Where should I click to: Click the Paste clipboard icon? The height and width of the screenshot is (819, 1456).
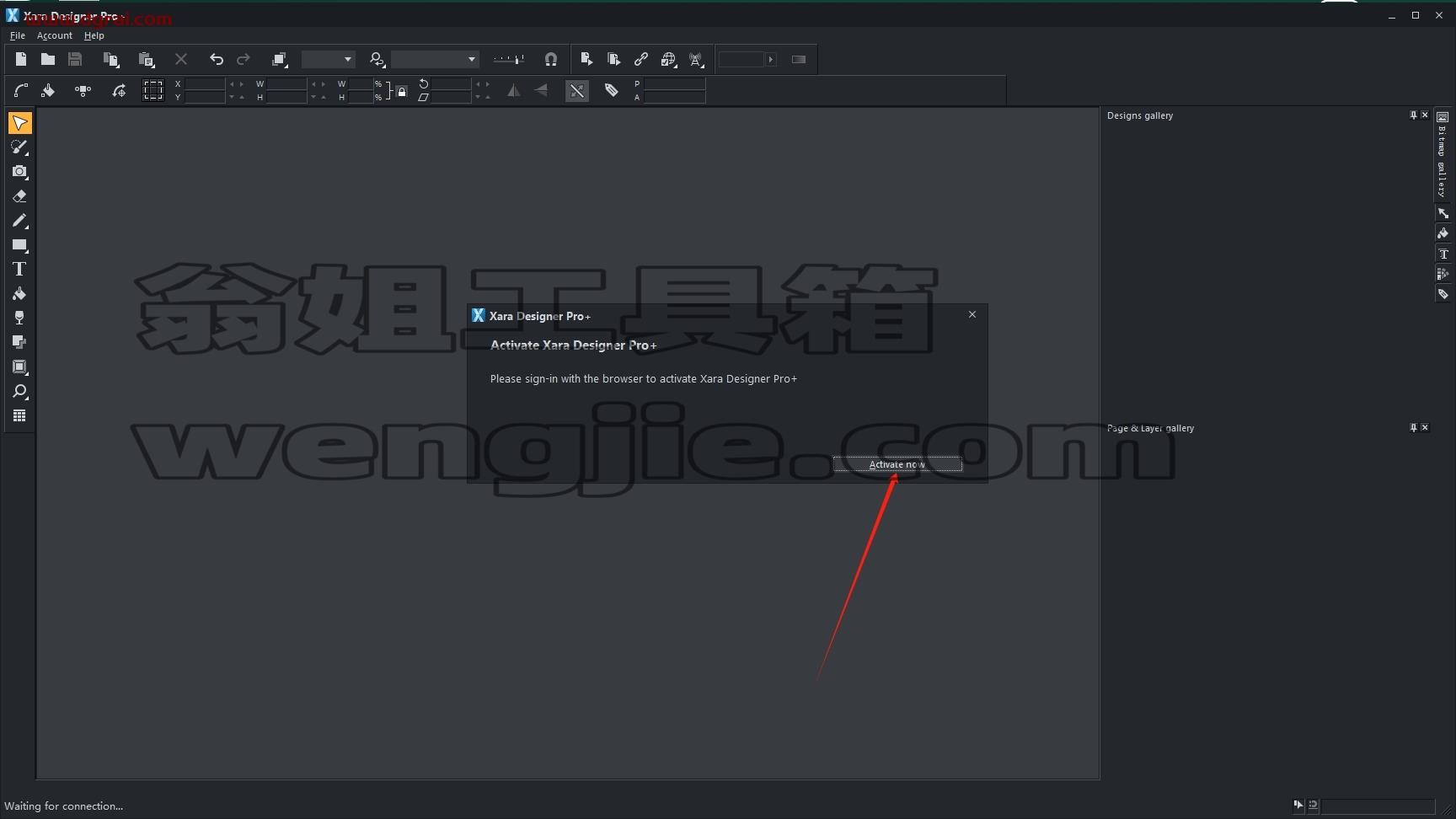click(146, 59)
